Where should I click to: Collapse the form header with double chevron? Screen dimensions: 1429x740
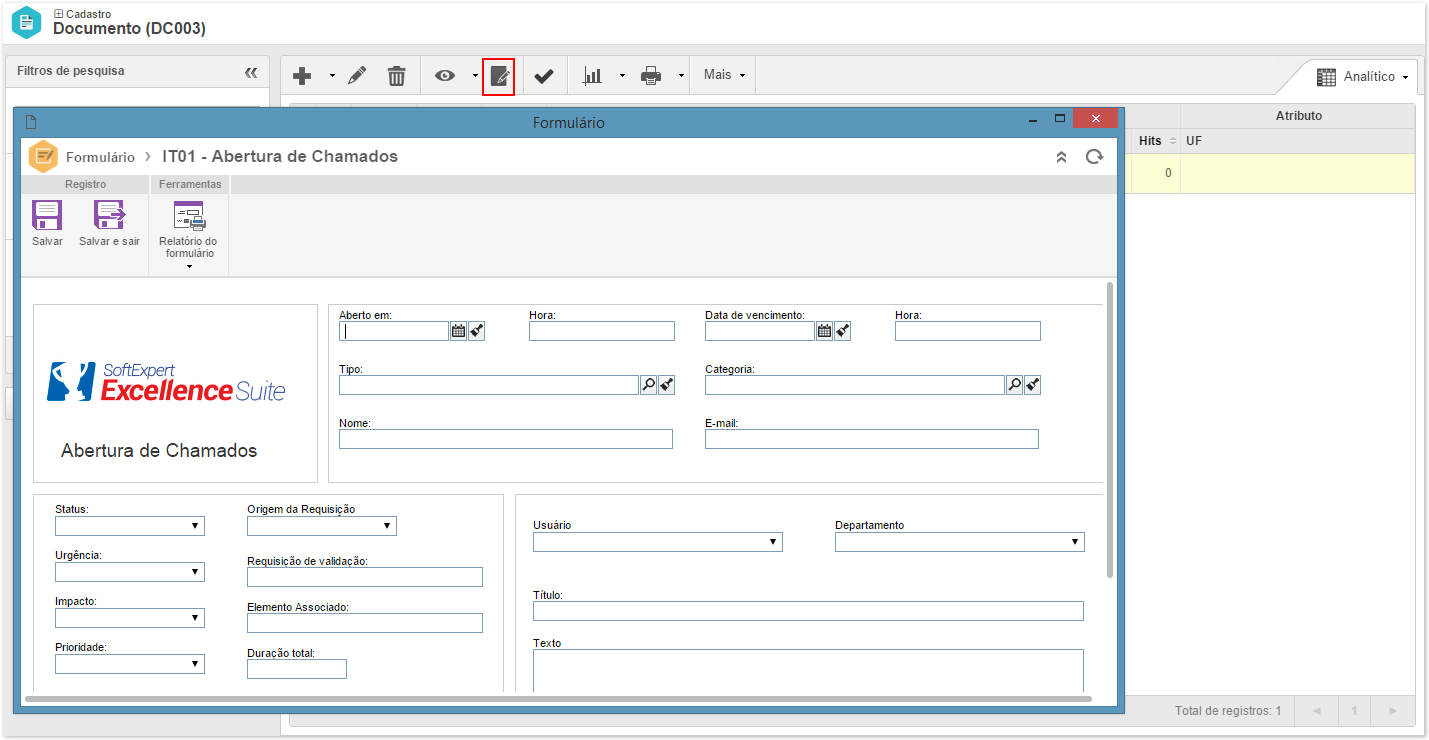click(x=1062, y=157)
